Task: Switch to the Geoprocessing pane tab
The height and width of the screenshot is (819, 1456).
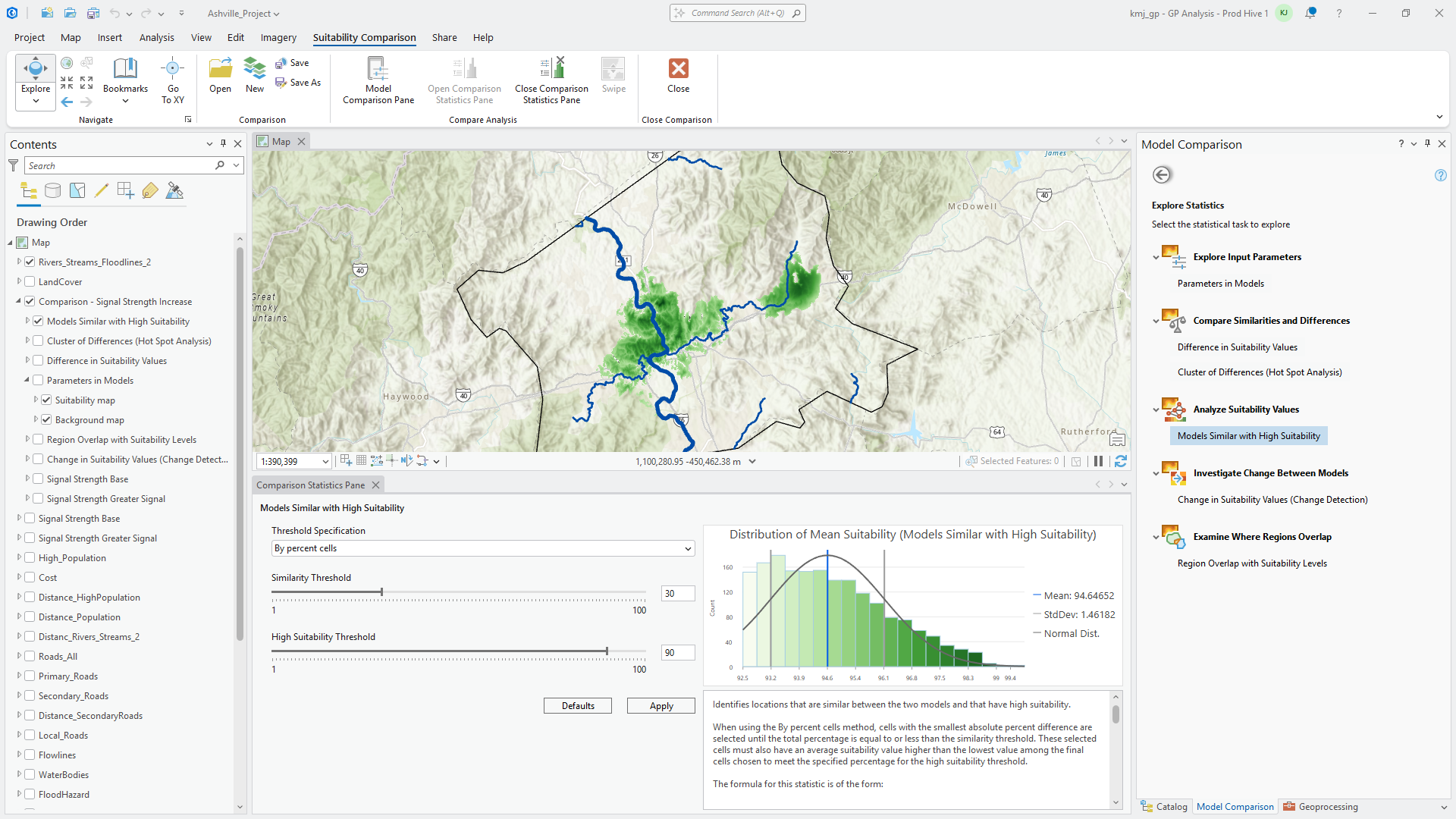Action: tap(1320, 807)
